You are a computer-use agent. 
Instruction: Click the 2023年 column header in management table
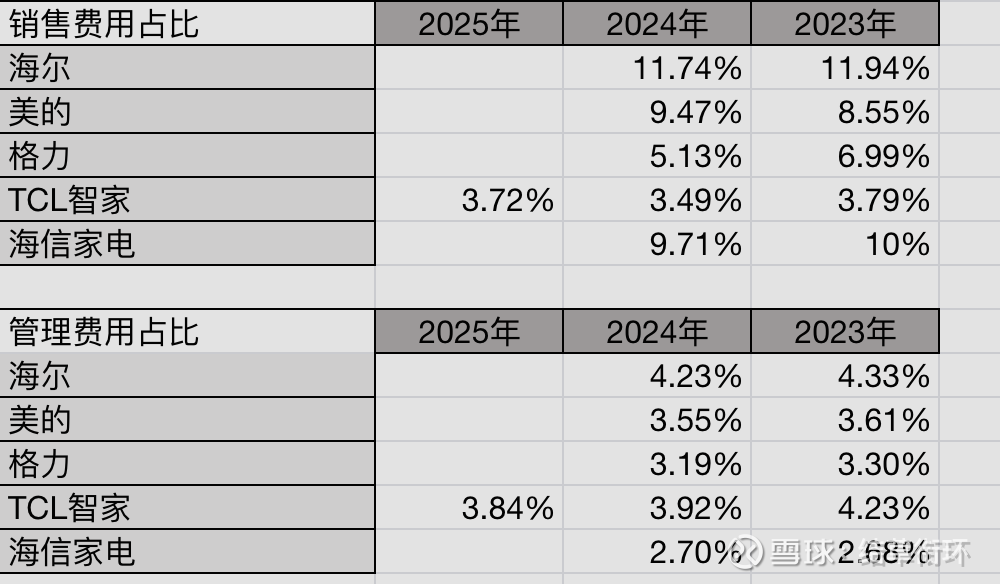[x=845, y=331]
